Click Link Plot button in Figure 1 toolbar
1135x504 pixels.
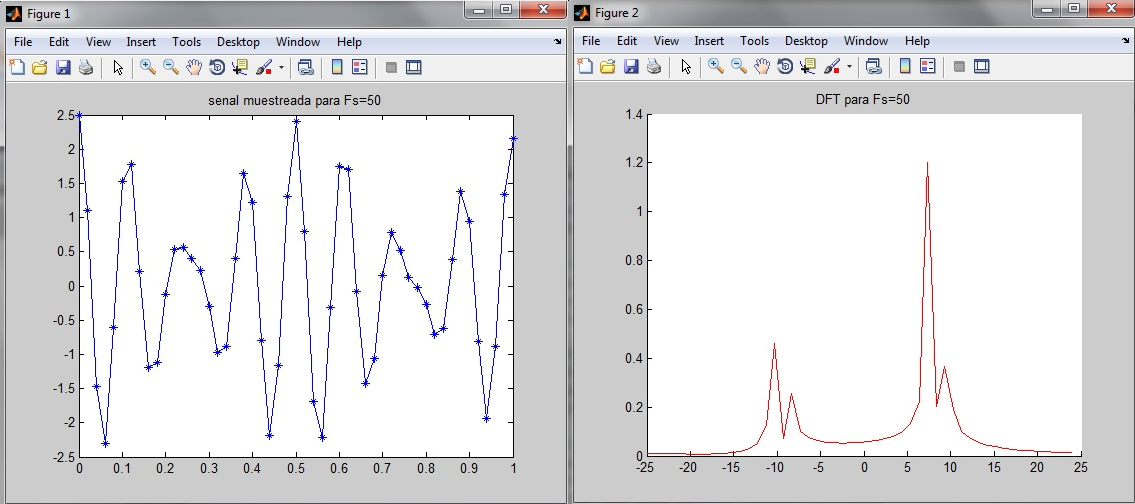[x=306, y=67]
